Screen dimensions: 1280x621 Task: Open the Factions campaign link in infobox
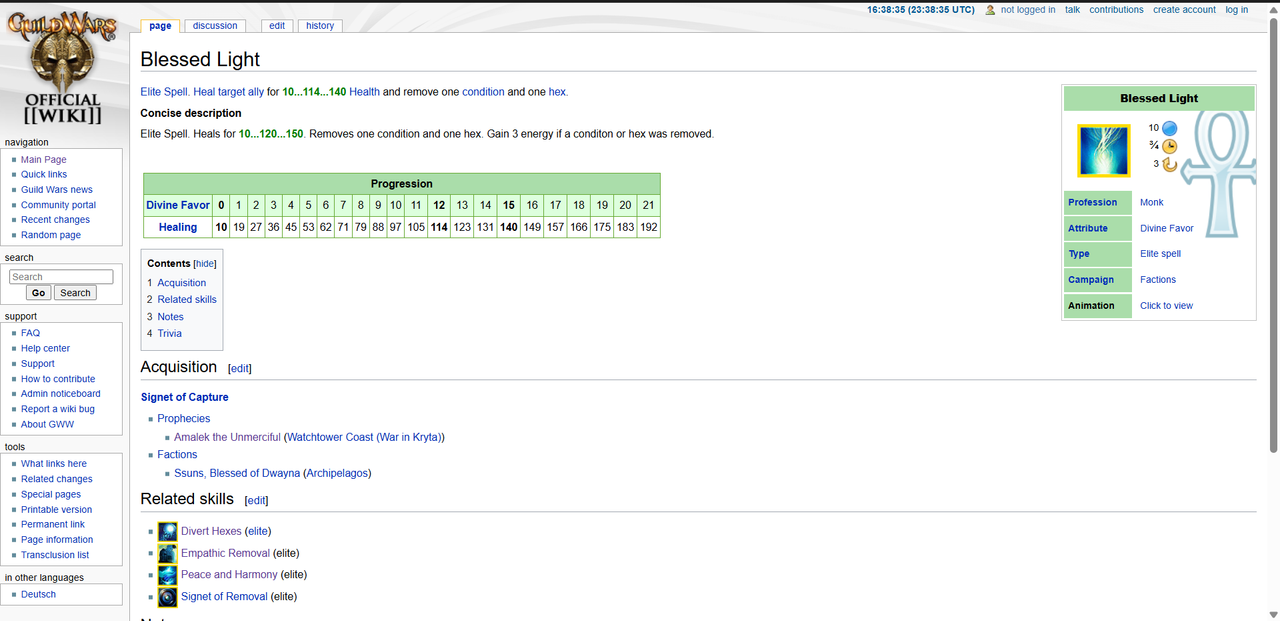coord(1158,280)
